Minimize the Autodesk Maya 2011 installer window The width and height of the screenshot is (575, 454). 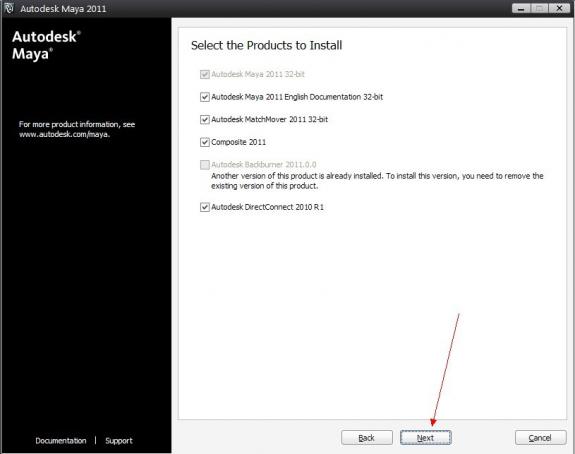click(x=521, y=8)
